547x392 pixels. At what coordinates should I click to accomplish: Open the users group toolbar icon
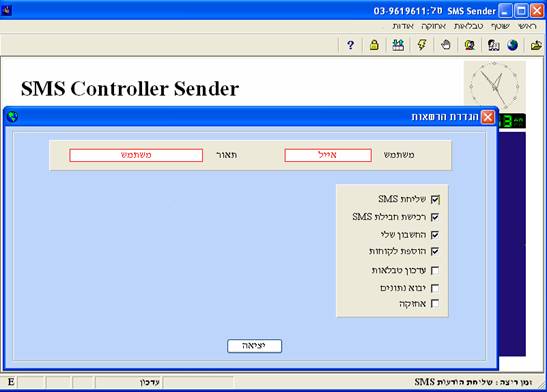[398, 45]
